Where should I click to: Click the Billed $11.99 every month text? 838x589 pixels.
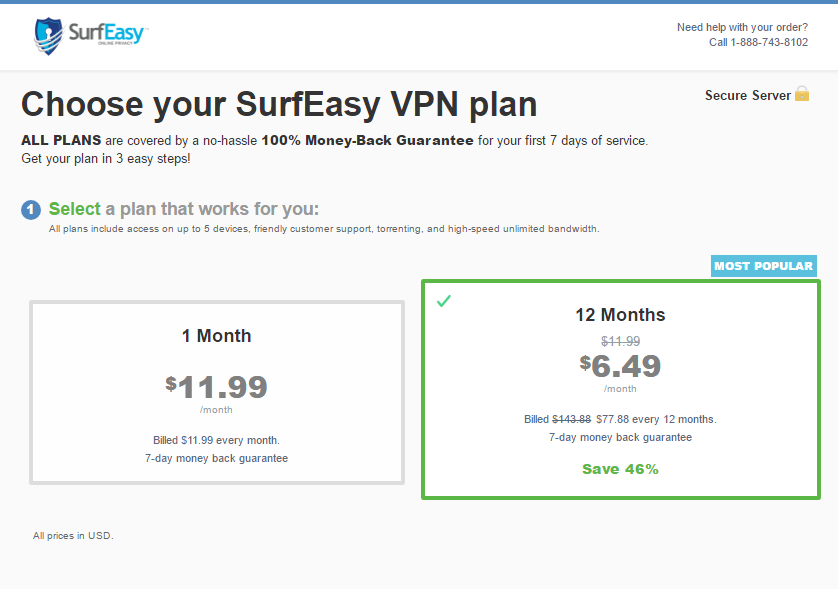point(216,440)
